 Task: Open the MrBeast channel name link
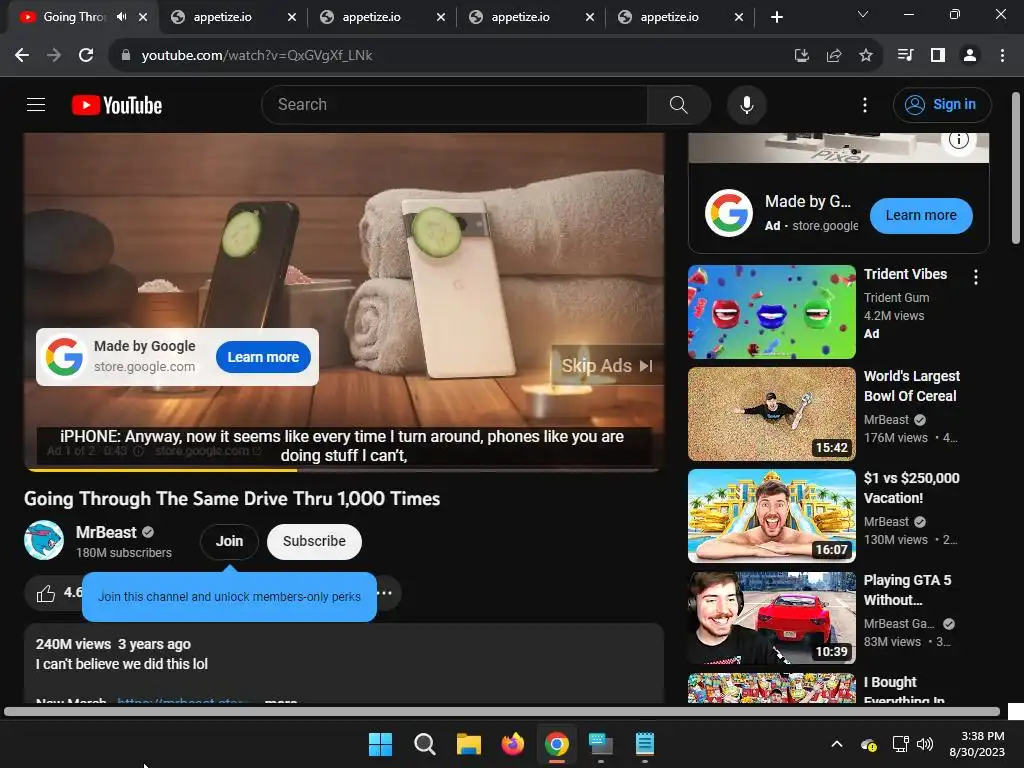tap(106, 532)
